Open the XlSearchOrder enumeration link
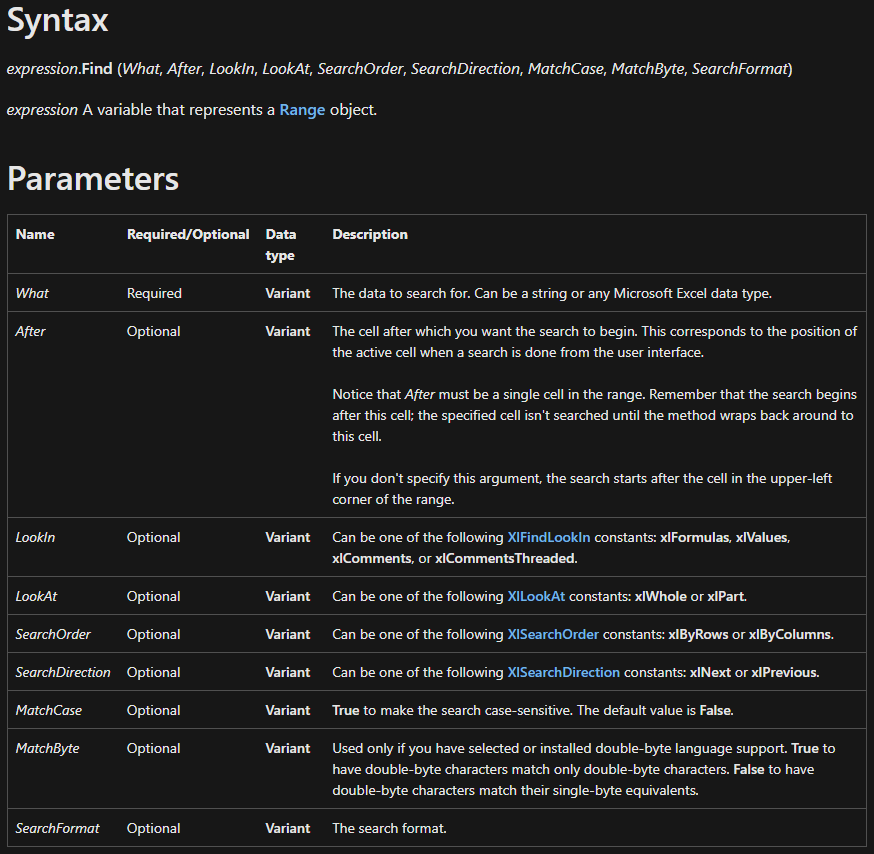Image resolution: width=874 pixels, height=854 pixels. pos(553,634)
